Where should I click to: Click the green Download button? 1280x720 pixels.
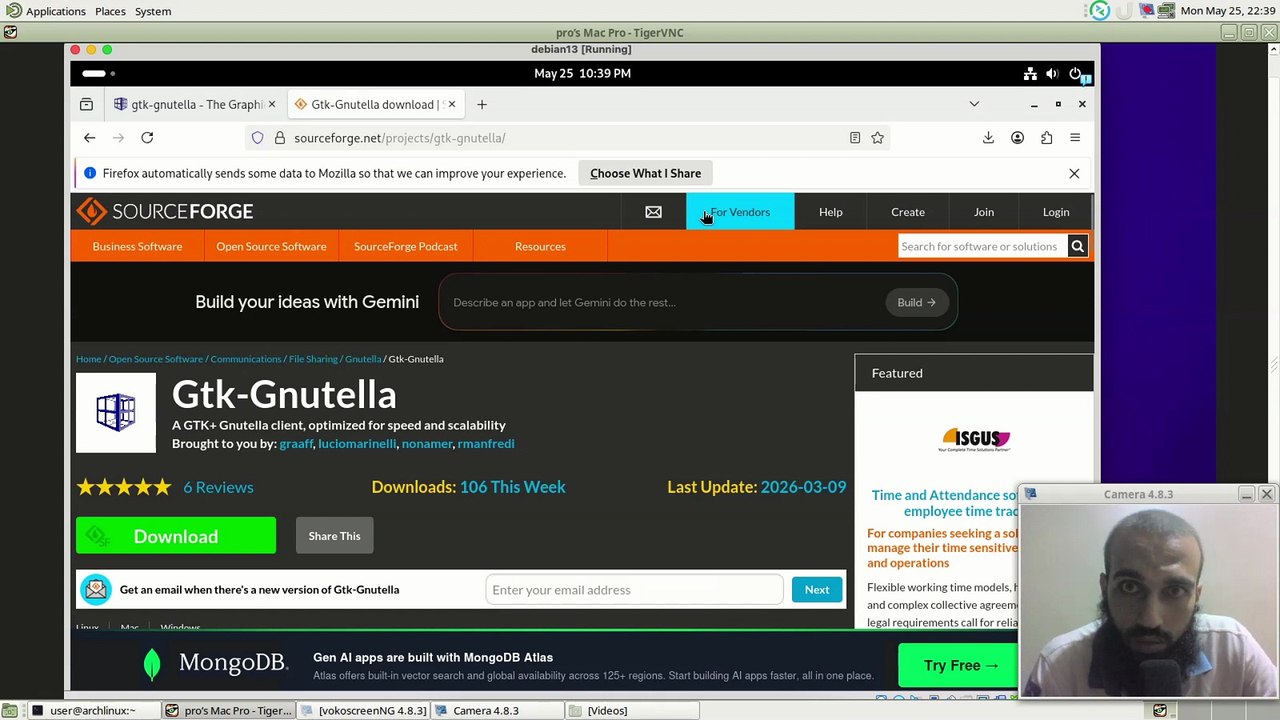176,536
